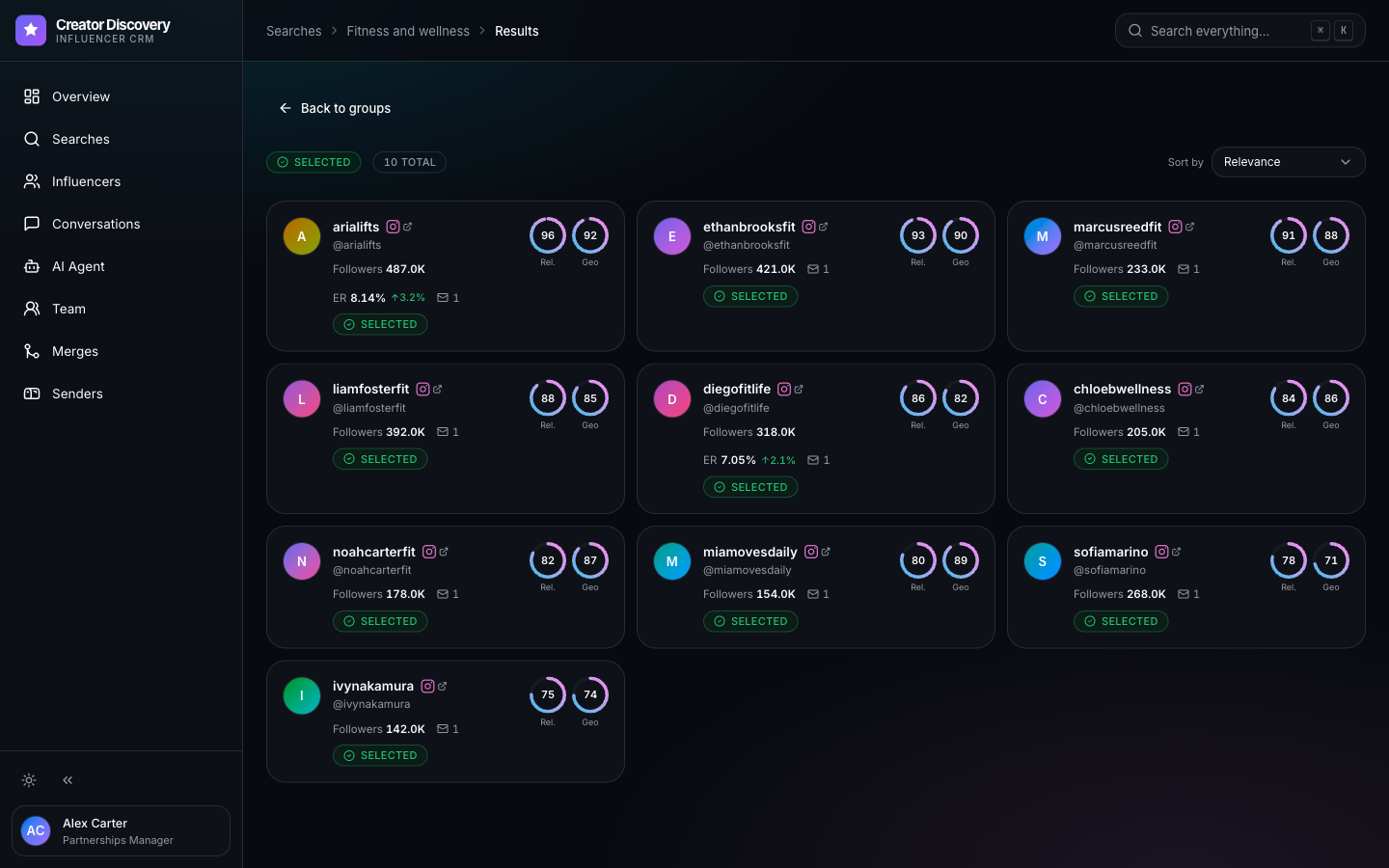This screenshot has height=868, width=1389.
Task: Toggle SELECTED badge on ethanbrooksfit card
Action: [x=750, y=297]
